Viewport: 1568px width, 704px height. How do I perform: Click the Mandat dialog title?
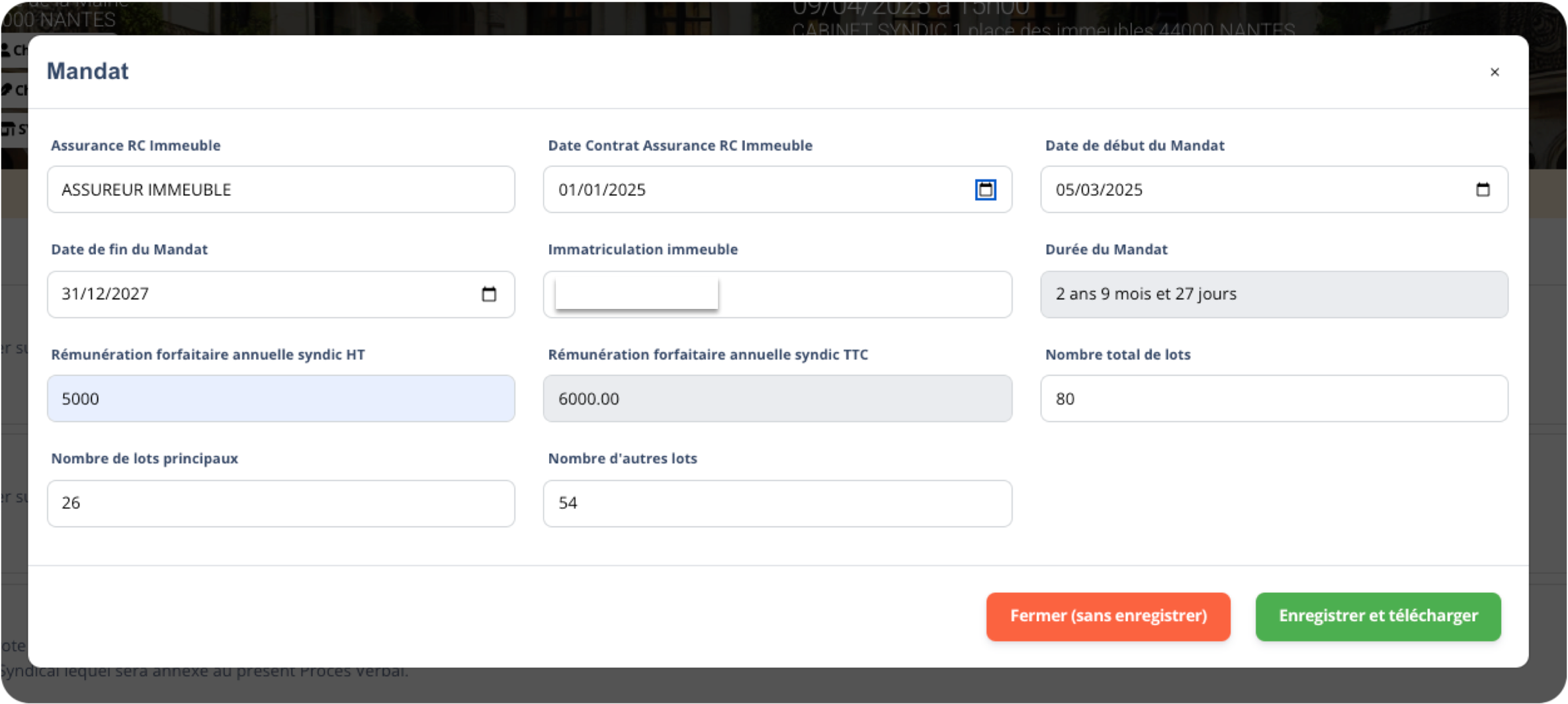[x=87, y=71]
